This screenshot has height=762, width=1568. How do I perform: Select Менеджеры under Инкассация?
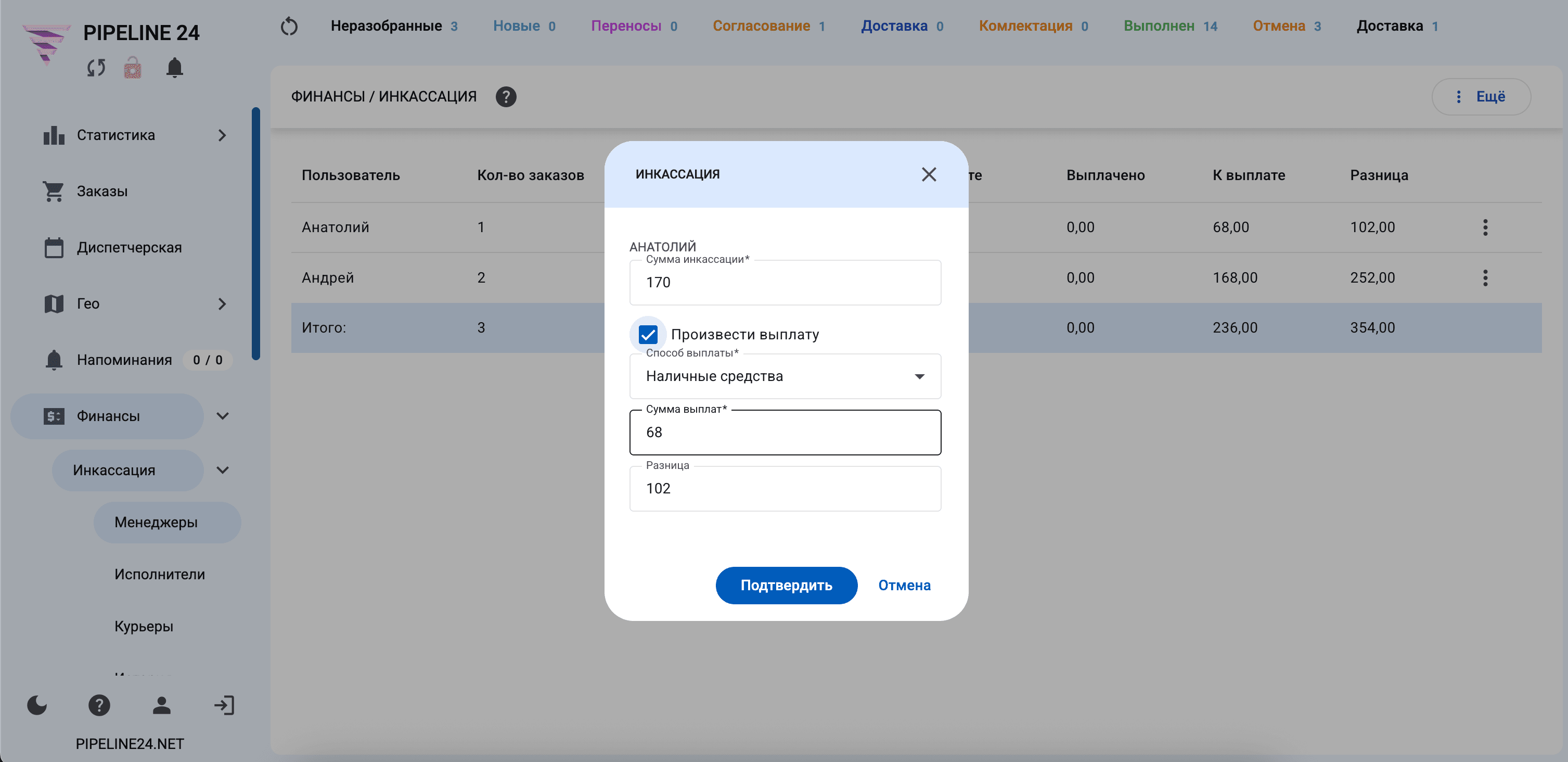(x=167, y=523)
